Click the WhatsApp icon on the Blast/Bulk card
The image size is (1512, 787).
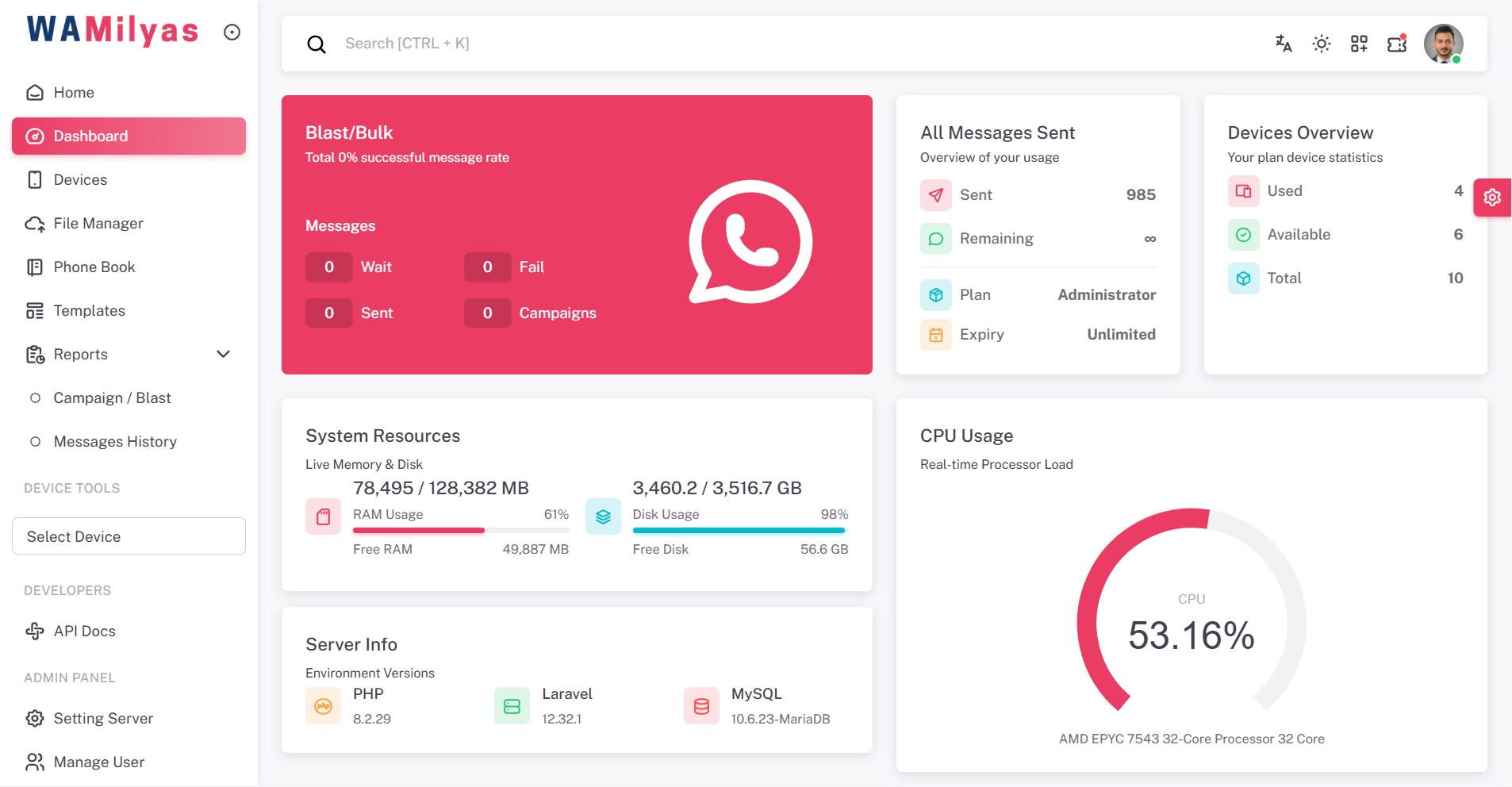click(x=750, y=240)
